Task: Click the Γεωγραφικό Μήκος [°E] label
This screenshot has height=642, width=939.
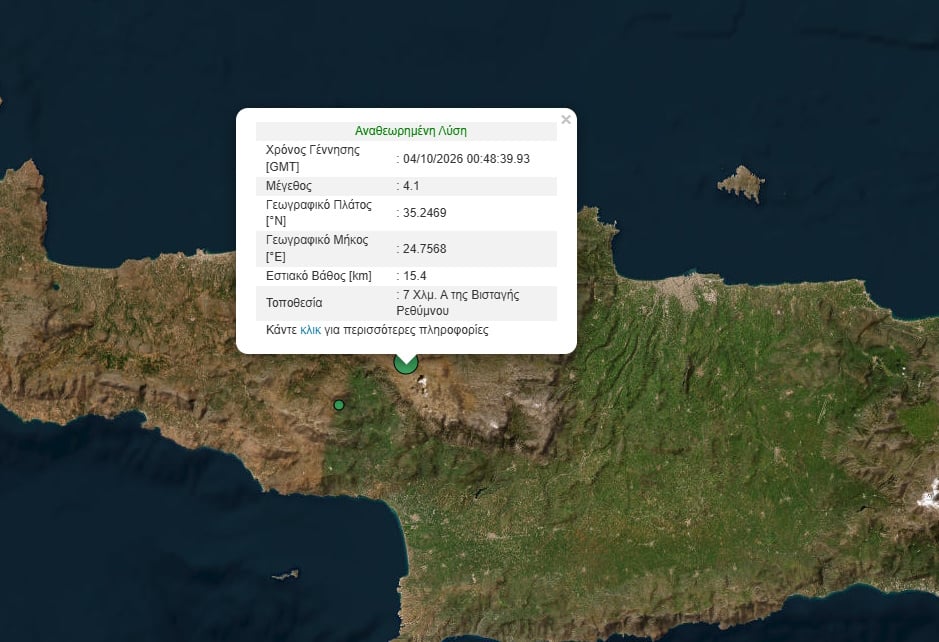Action: click(317, 248)
